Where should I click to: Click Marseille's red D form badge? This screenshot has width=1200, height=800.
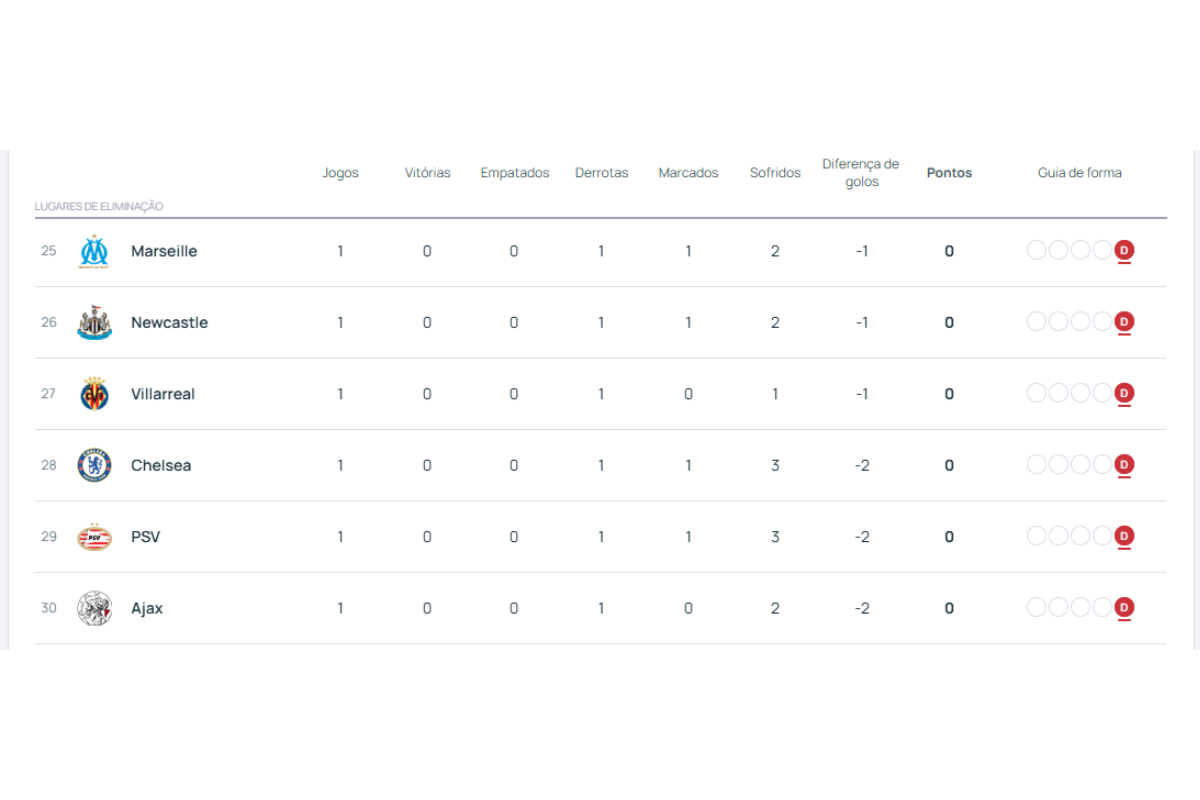(x=1124, y=250)
